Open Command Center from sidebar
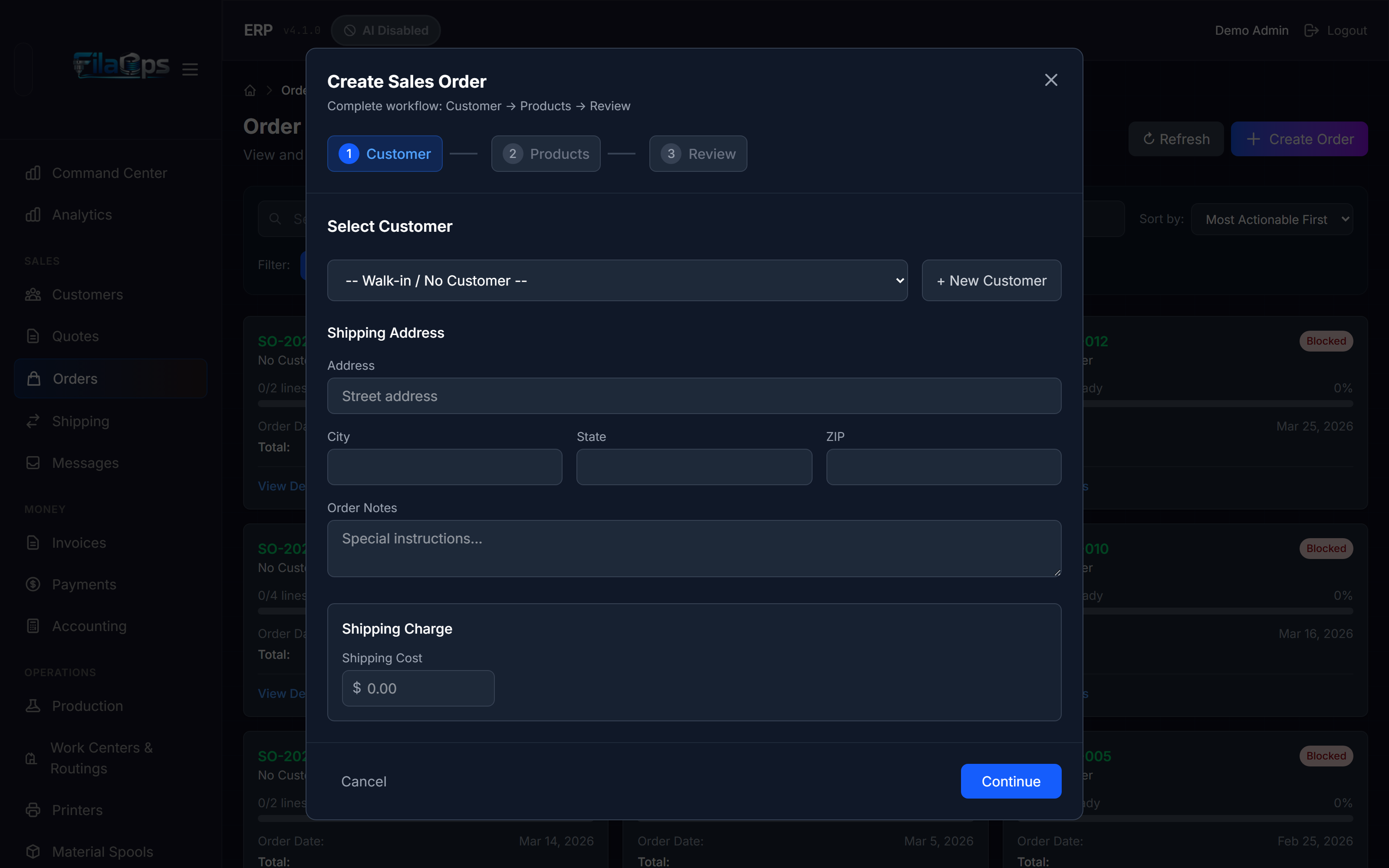 (x=110, y=173)
